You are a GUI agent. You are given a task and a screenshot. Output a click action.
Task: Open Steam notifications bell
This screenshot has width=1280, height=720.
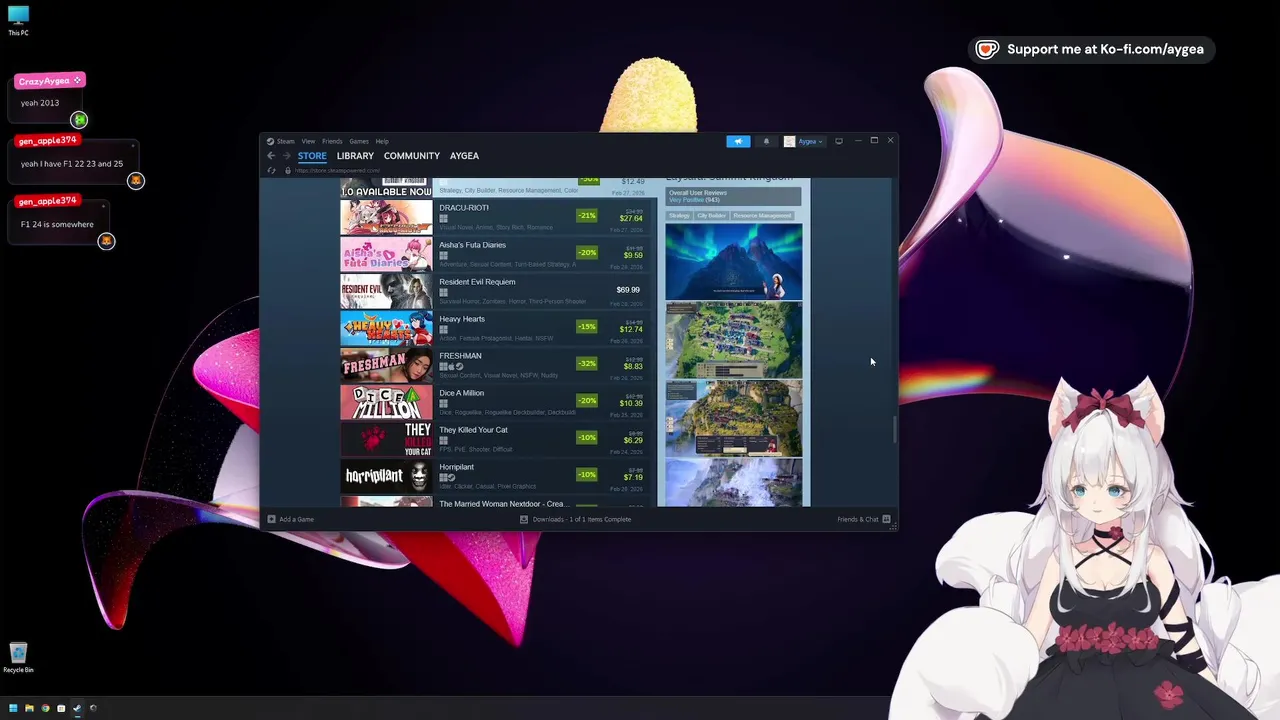tap(766, 141)
